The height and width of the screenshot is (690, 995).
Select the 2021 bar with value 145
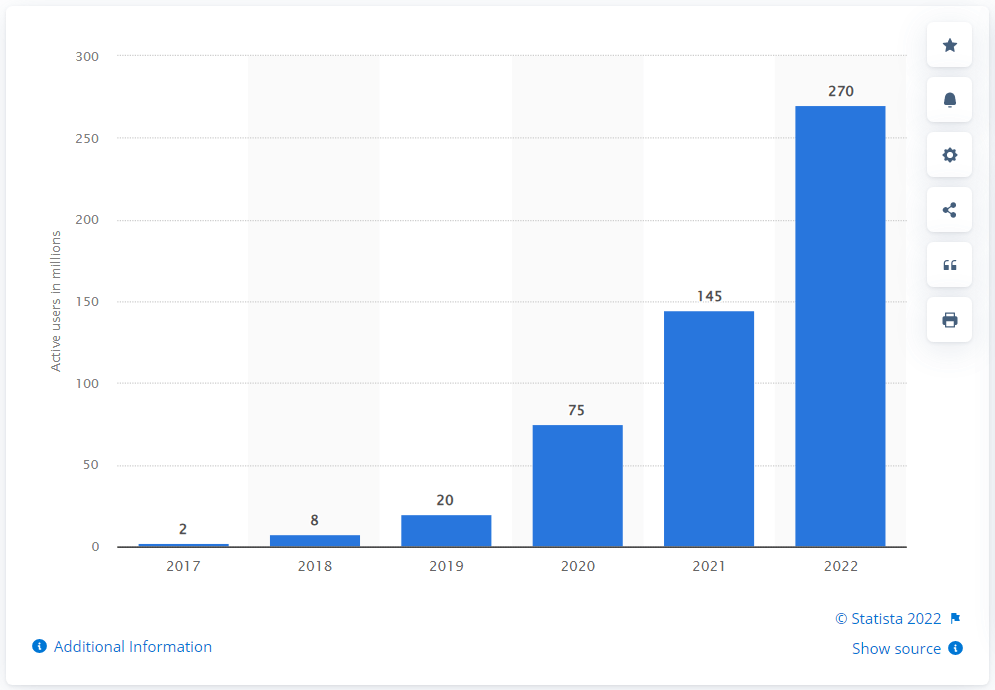(x=709, y=428)
